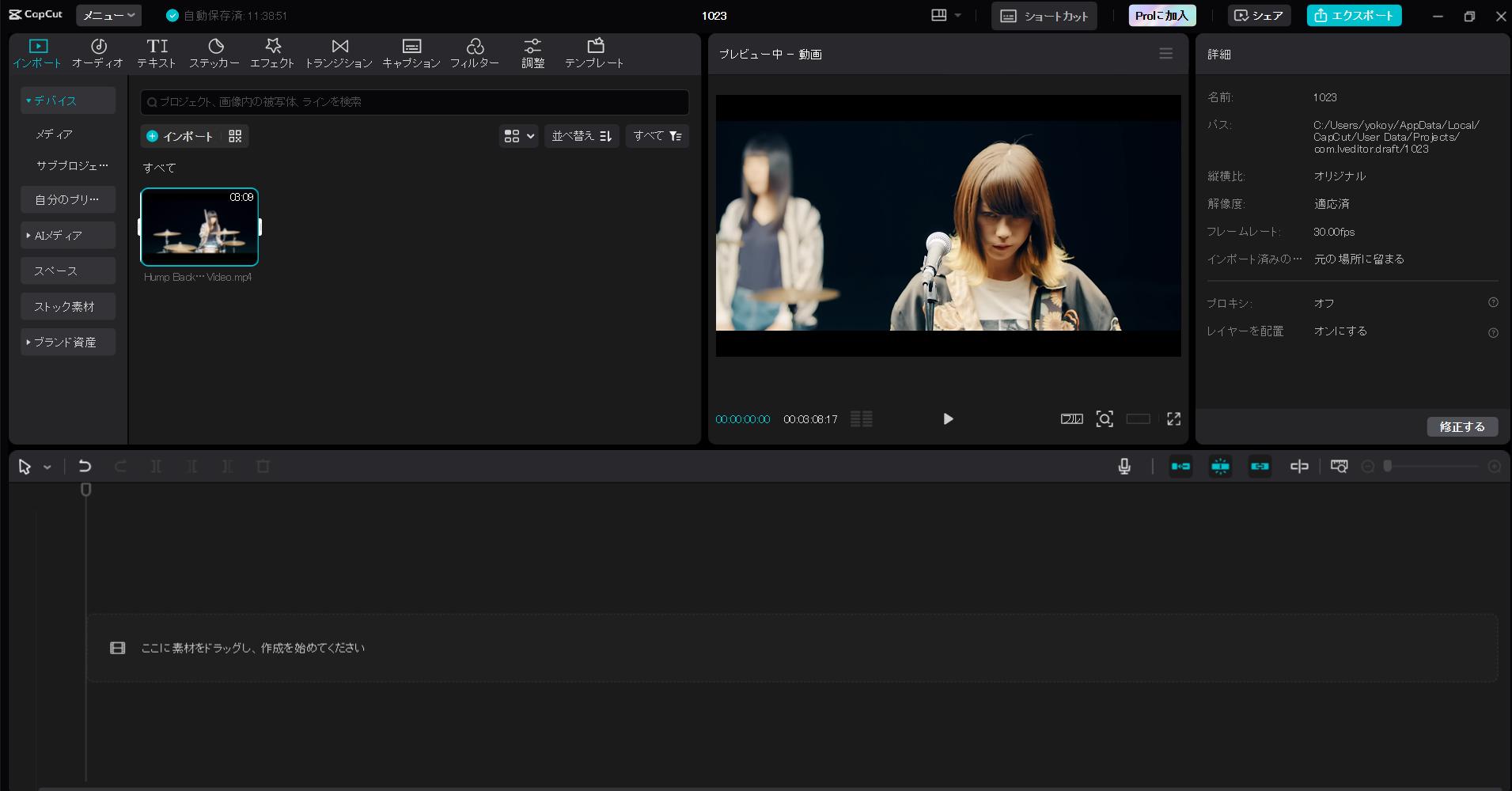Viewport: 1512px width, 791px height.
Task: Click the エクスポート (export) button
Action: pyautogui.click(x=1354, y=15)
